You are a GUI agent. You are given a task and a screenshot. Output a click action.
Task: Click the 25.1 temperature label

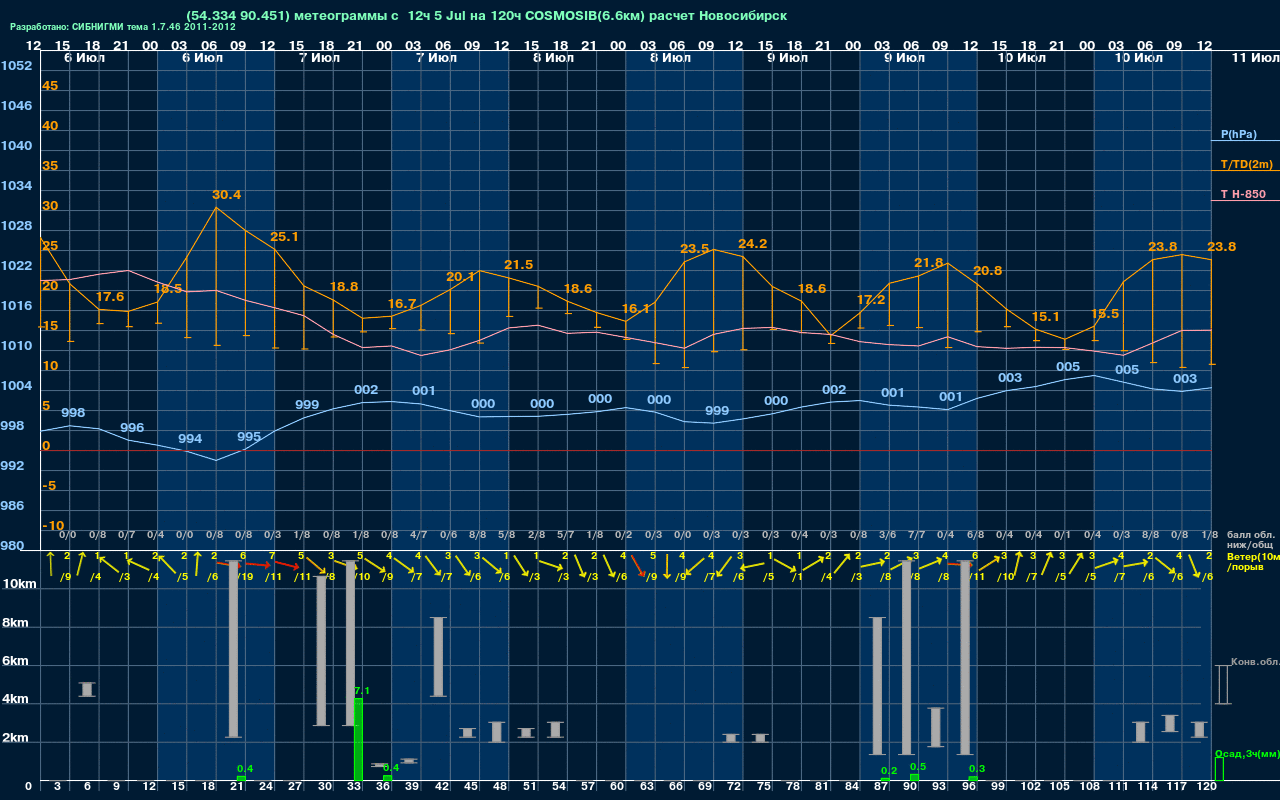click(x=285, y=237)
